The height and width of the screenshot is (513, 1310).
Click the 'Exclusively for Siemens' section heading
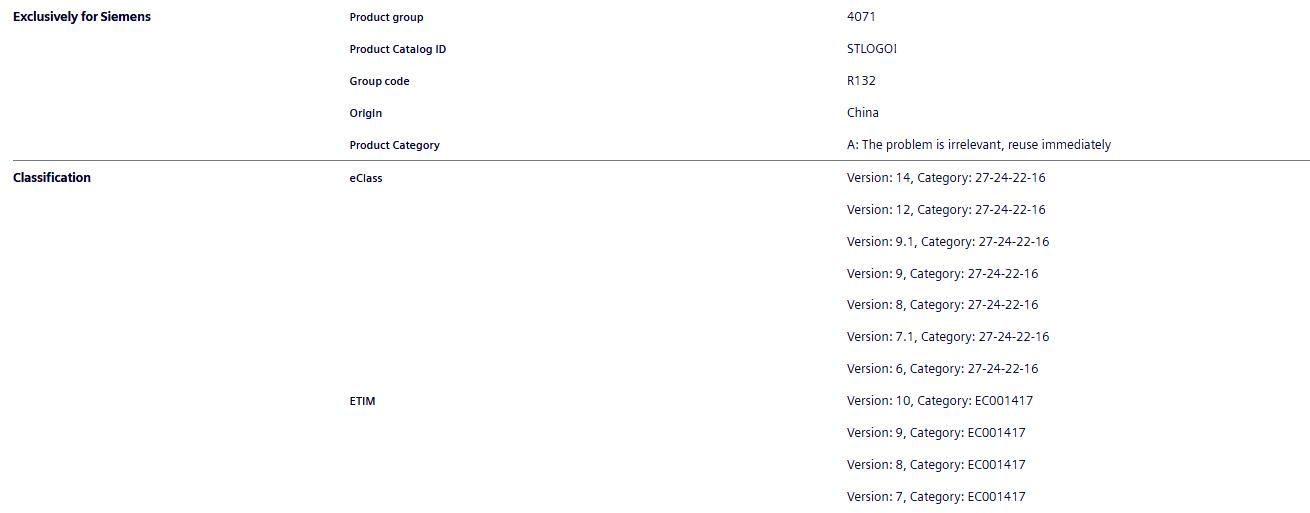tap(82, 17)
